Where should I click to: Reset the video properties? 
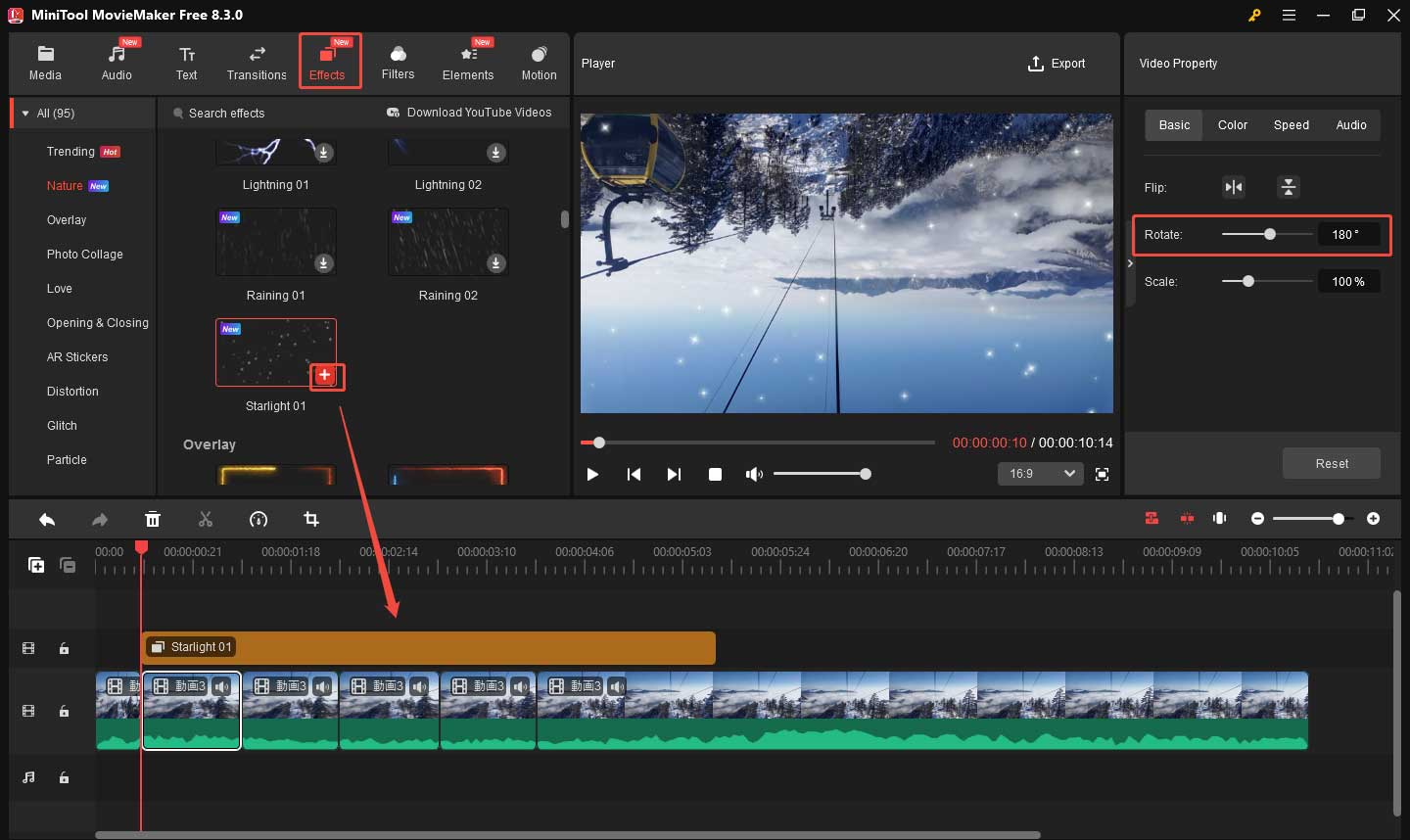[x=1332, y=463]
